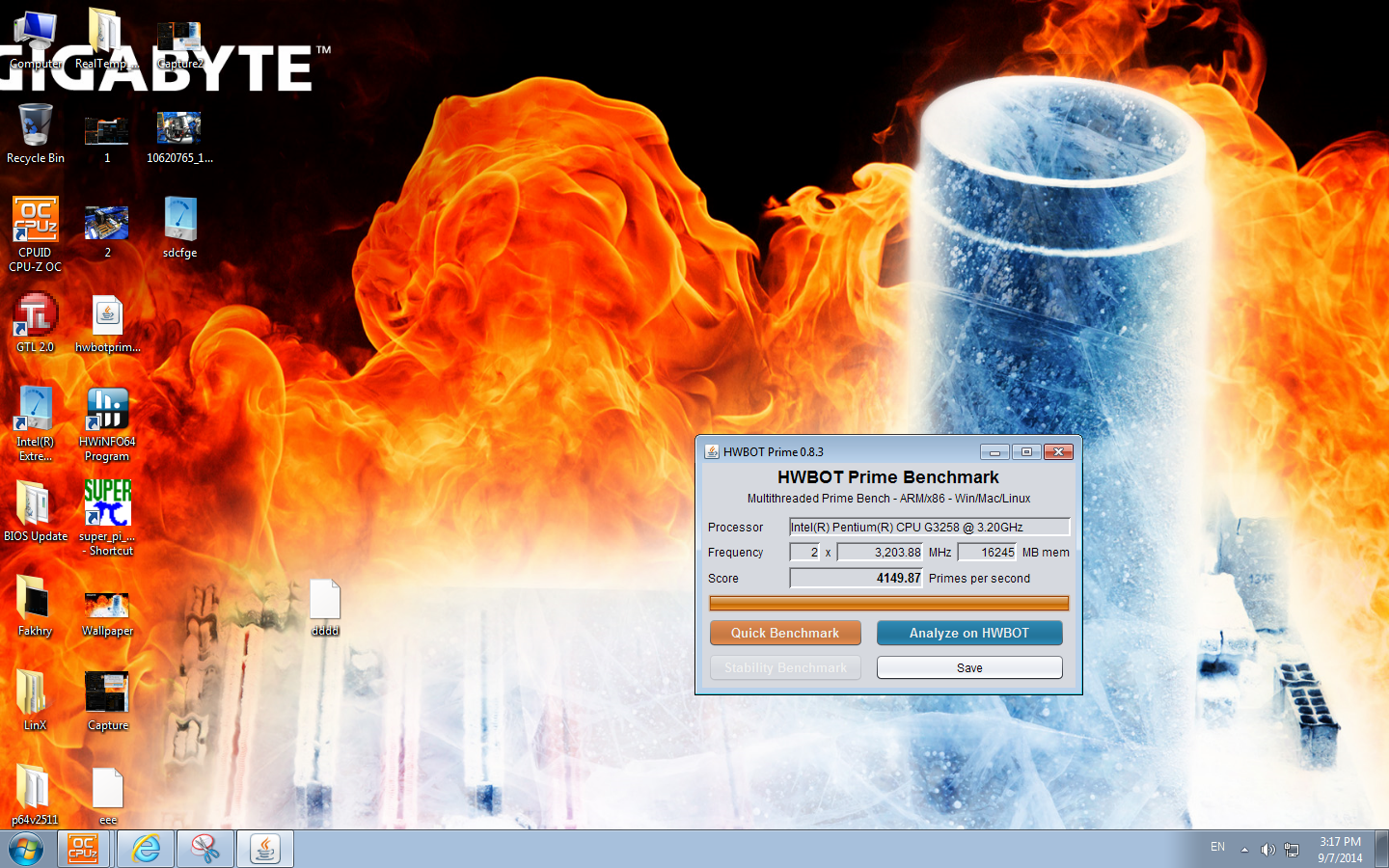Open Snipping Tool from taskbar
This screenshot has height=868, width=1389.
(205, 850)
